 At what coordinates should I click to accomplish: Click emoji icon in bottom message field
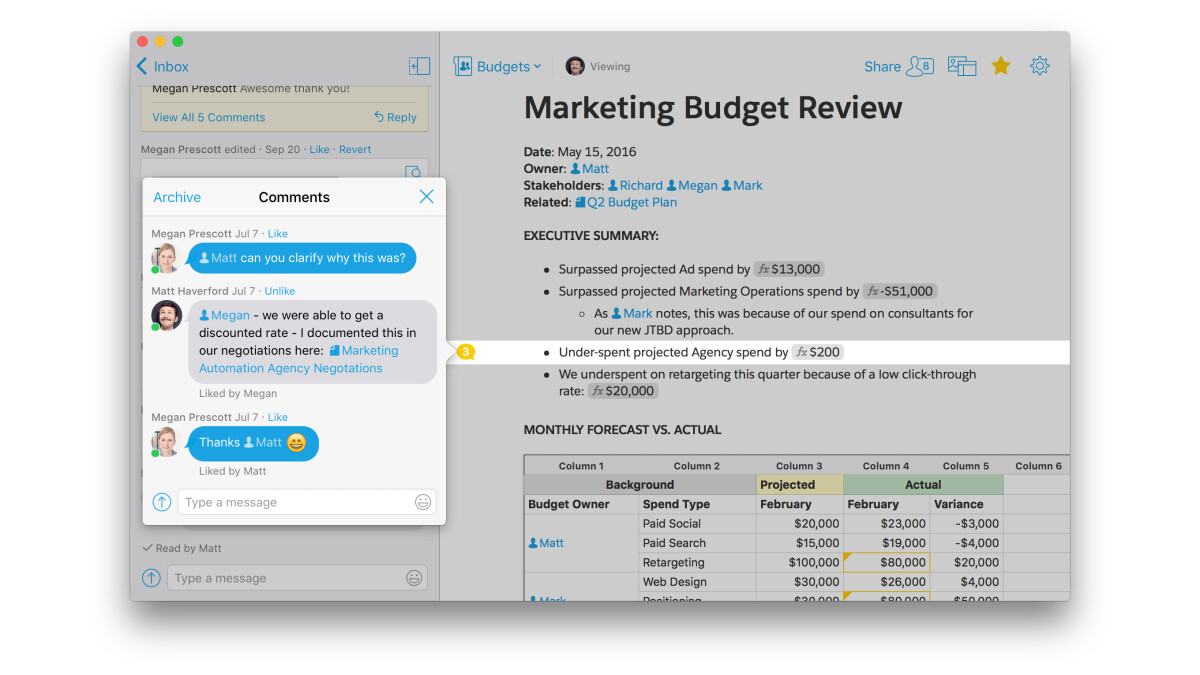coord(414,578)
